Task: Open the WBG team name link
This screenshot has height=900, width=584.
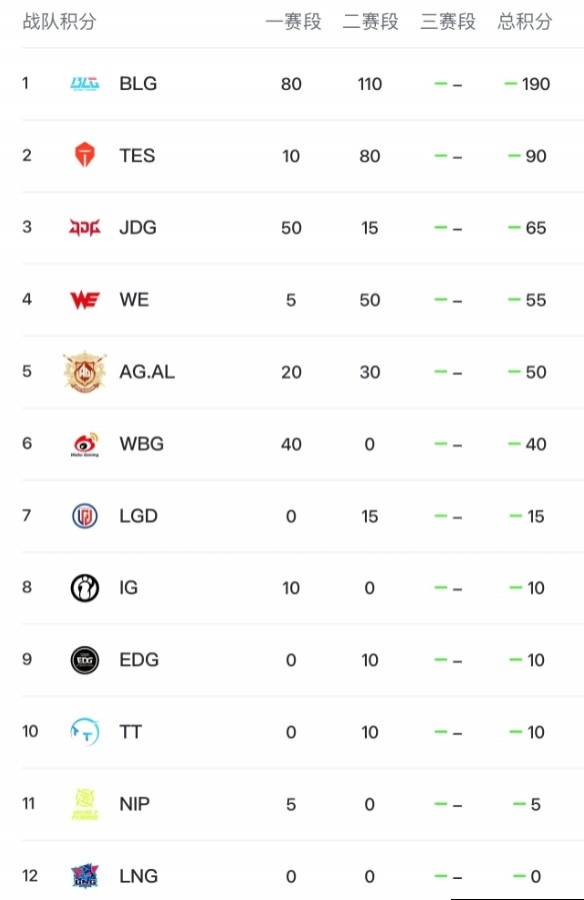Action: (x=141, y=444)
